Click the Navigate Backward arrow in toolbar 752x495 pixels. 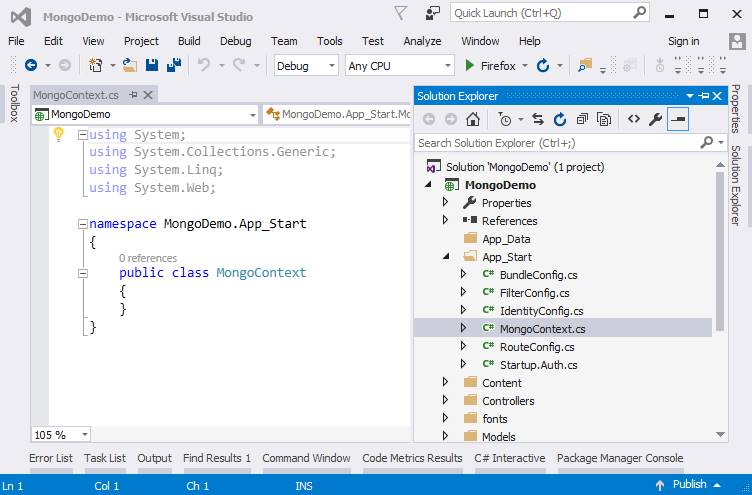(x=31, y=65)
